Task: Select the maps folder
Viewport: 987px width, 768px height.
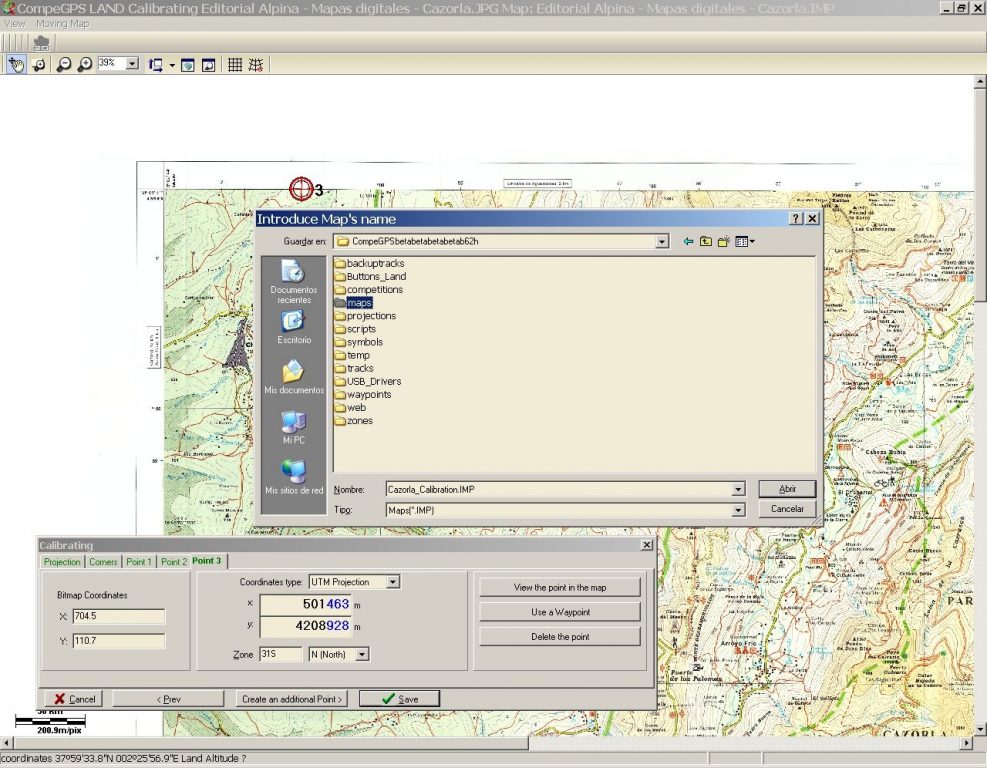Action: 354,303
